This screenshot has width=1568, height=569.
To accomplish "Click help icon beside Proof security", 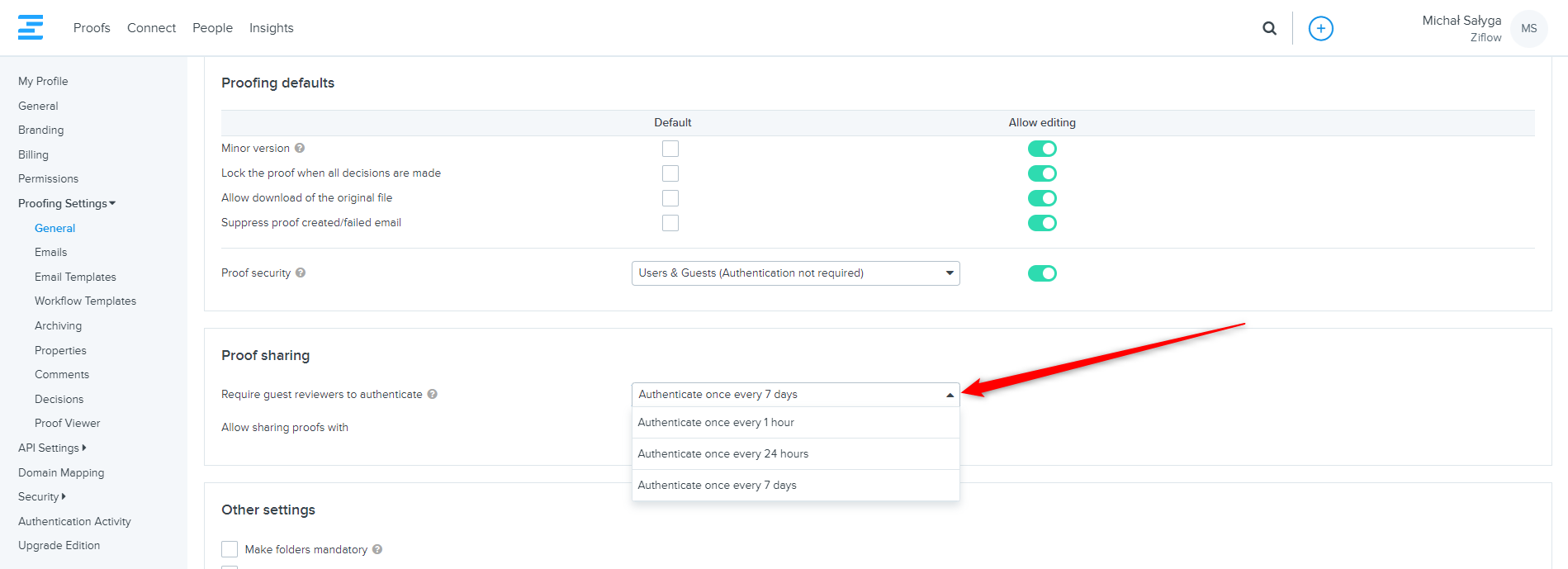I will point(301,273).
